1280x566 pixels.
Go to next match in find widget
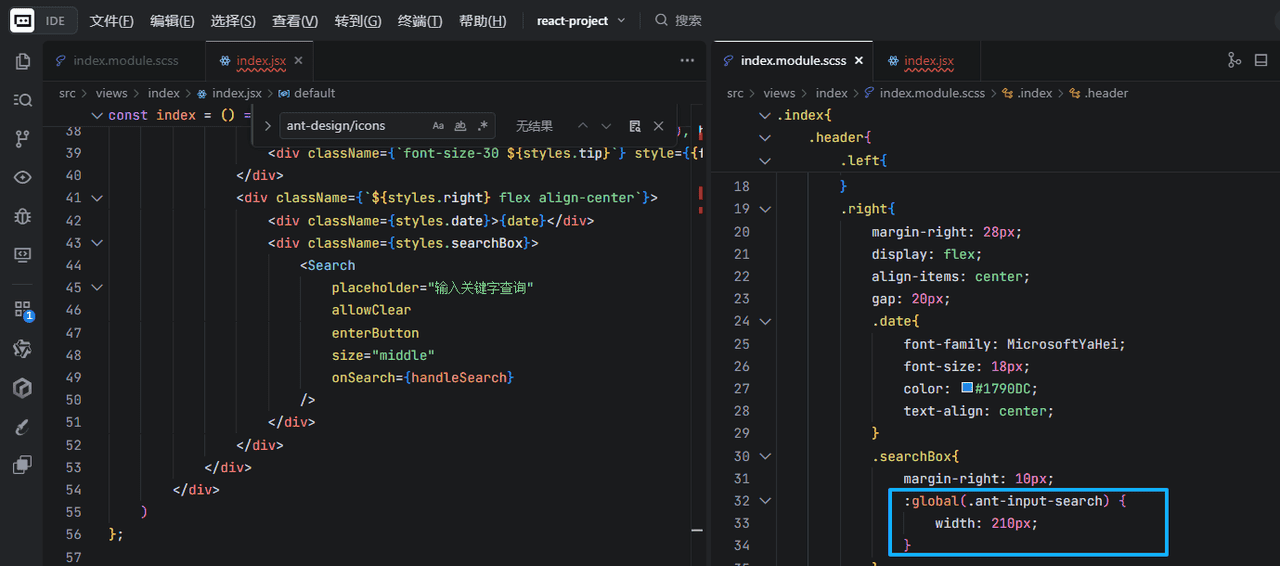point(606,126)
